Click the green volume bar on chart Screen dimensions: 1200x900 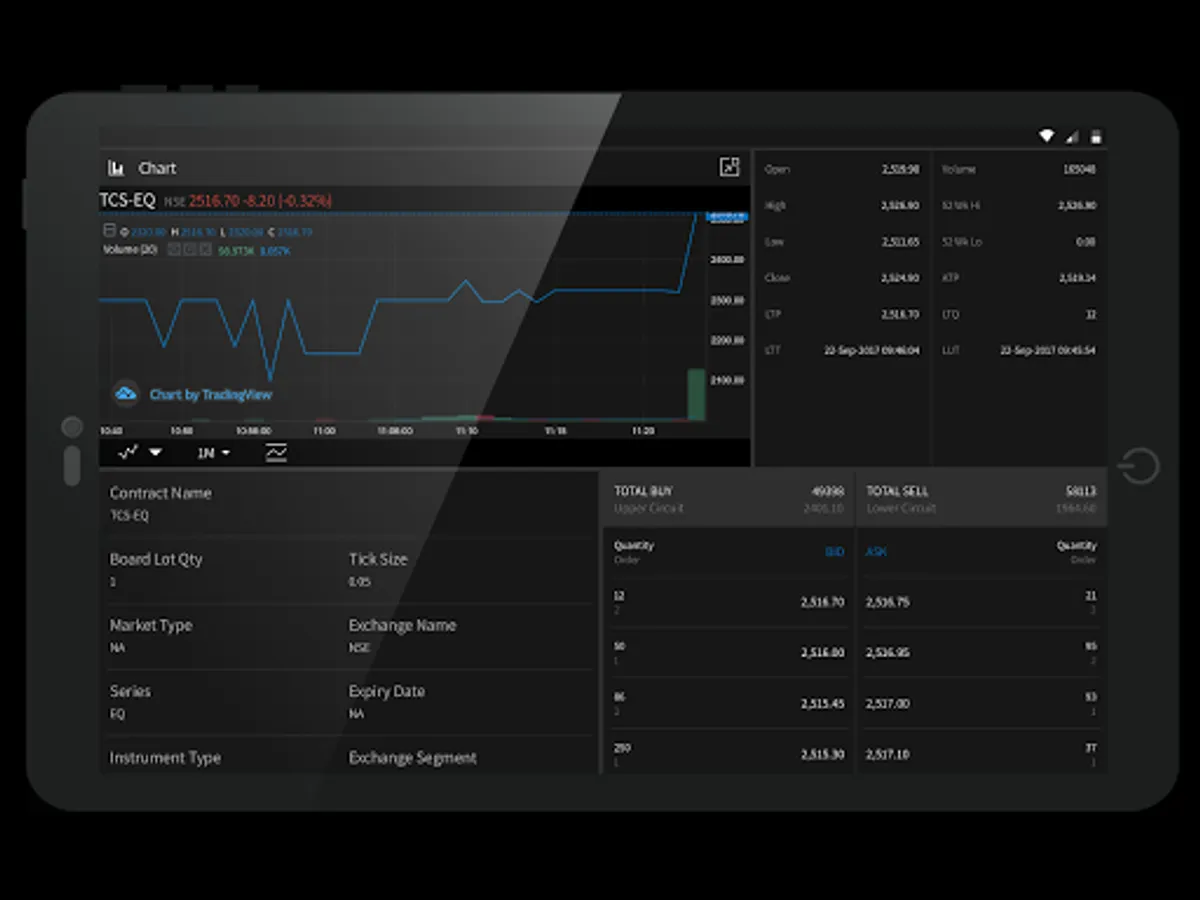coord(696,395)
